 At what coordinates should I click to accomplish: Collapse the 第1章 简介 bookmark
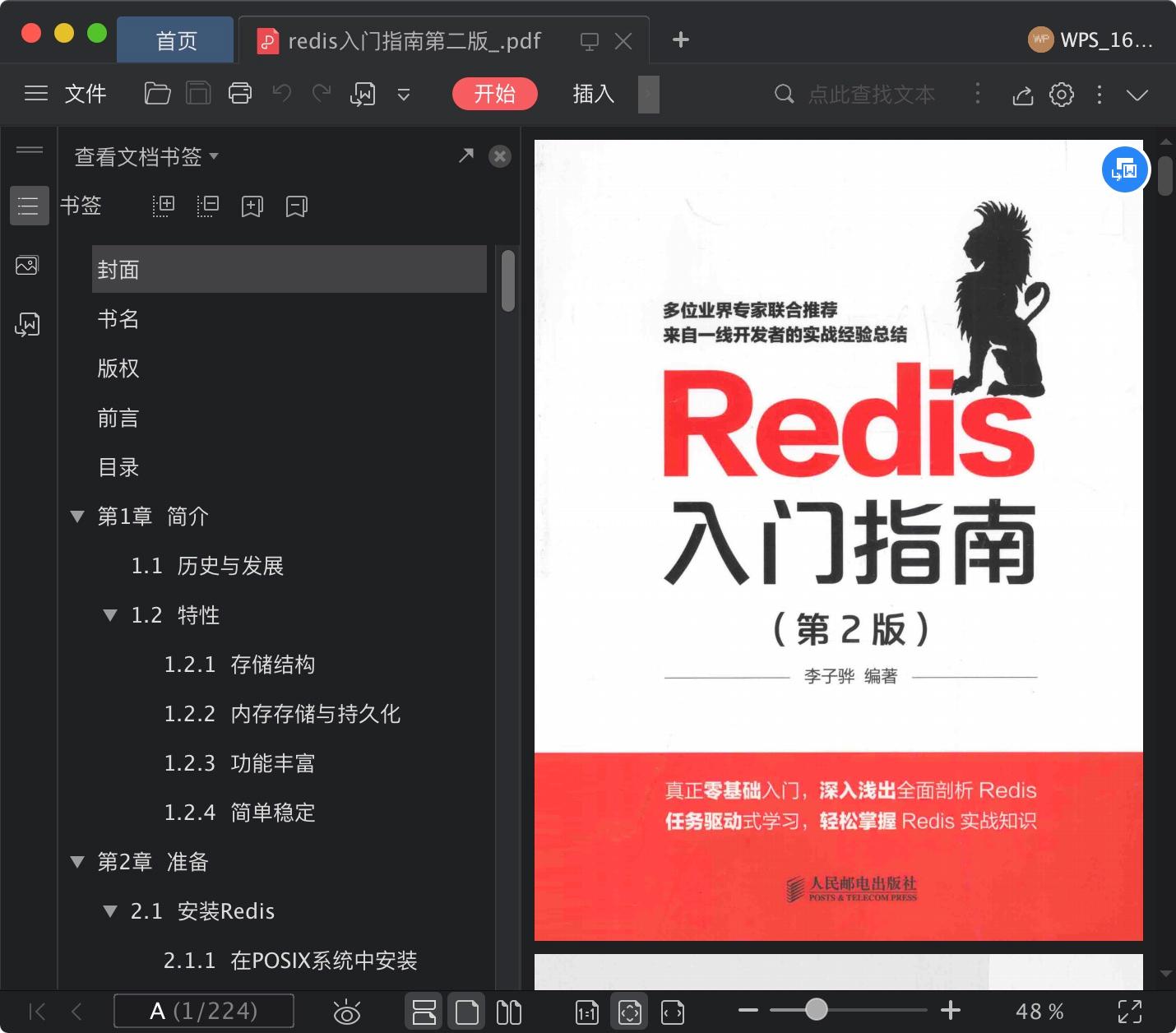77,516
